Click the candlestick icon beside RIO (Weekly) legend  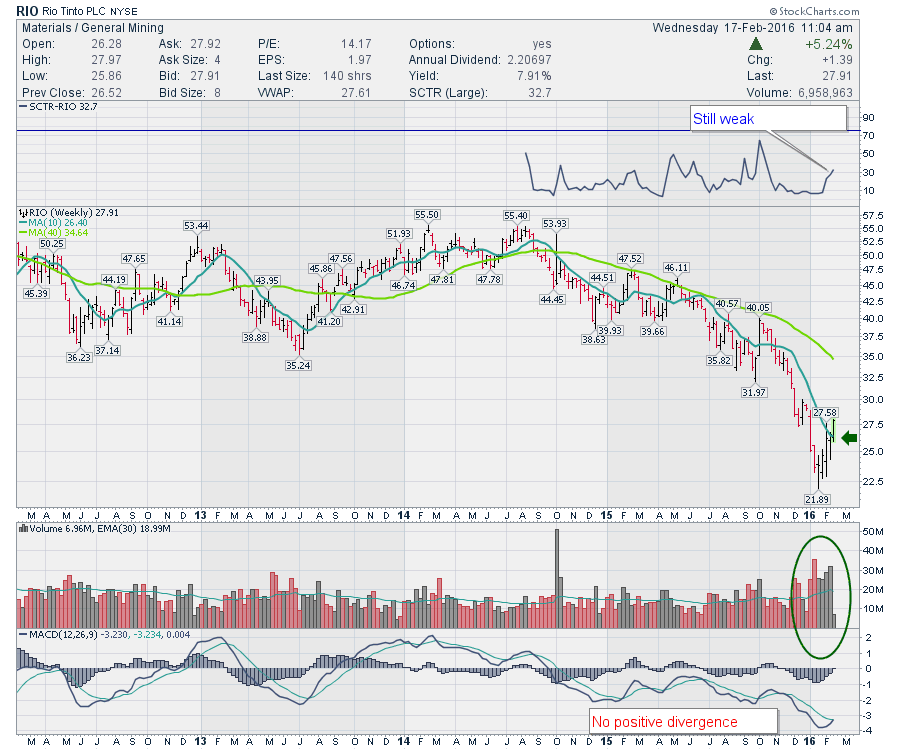tap(24, 213)
